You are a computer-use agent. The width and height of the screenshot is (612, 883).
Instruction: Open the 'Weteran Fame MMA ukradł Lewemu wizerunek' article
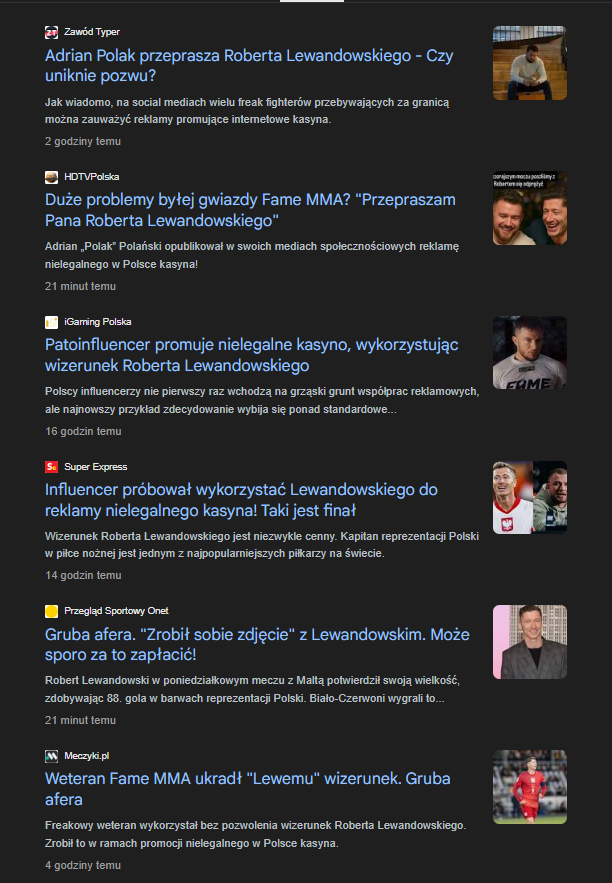248,789
